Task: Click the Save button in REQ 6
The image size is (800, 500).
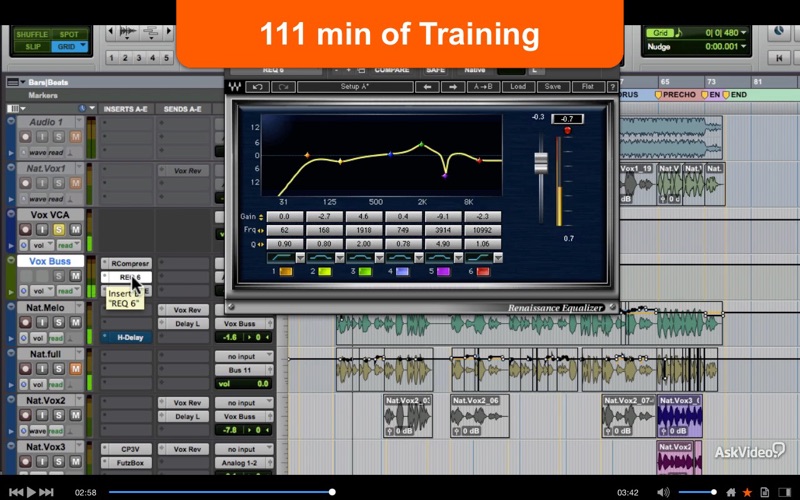Action: click(553, 87)
